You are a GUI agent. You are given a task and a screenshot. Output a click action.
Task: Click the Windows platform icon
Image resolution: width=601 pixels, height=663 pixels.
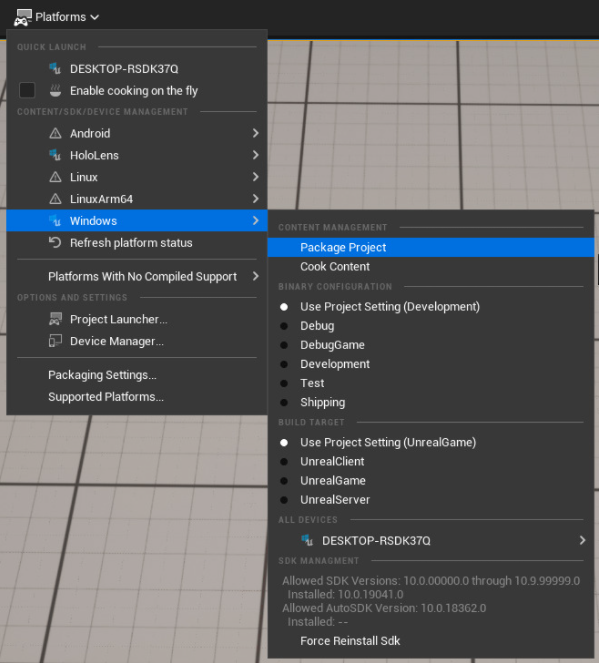[x=55, y=221]
